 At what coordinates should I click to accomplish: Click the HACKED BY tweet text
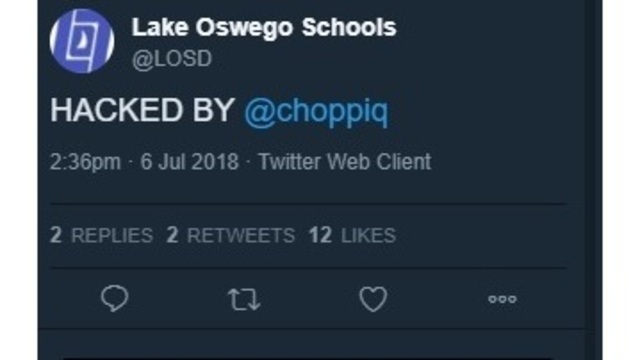pyautogui.click(x=142, y=110)
